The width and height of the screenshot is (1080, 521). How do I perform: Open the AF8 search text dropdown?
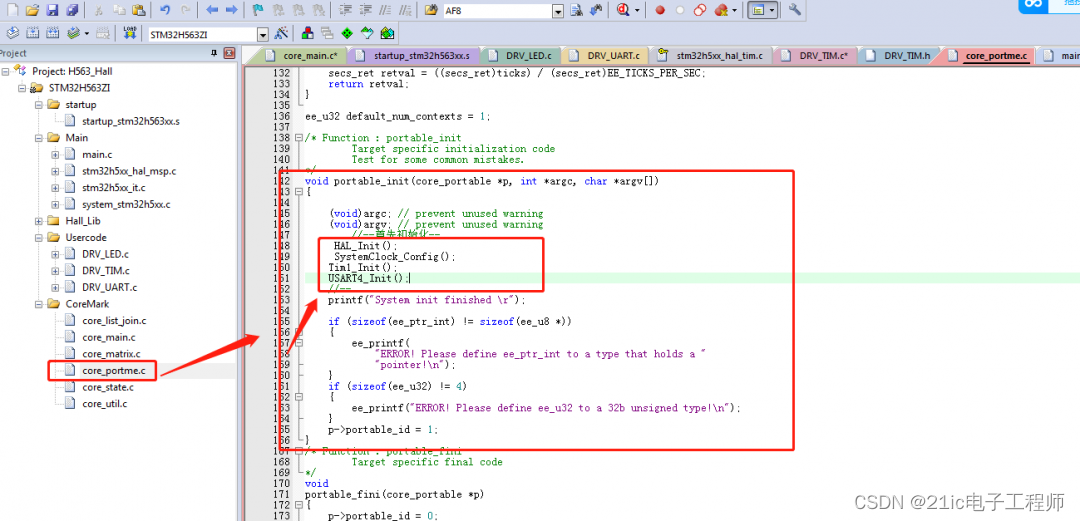pos(558,11)
